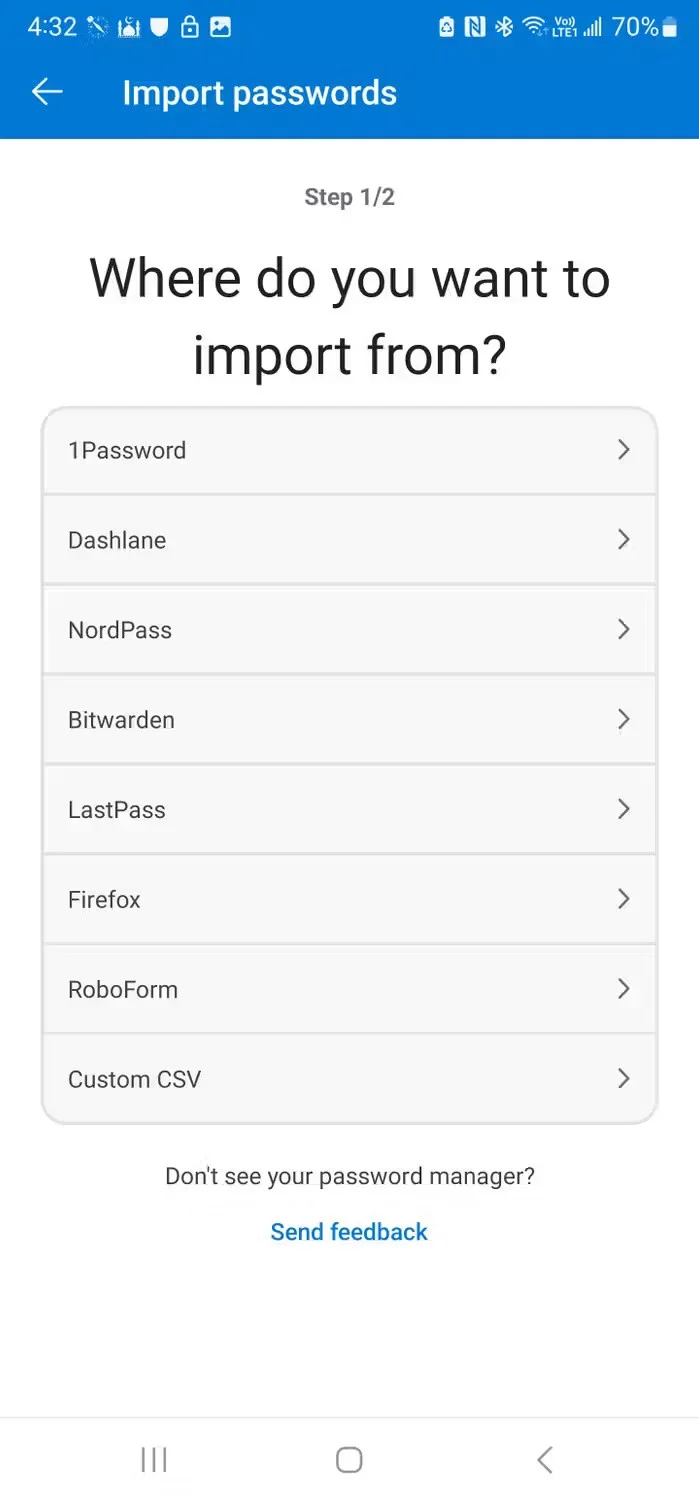Tap the Home navigation button
Screen dimensions: 699x1500
pos(348,1459)
